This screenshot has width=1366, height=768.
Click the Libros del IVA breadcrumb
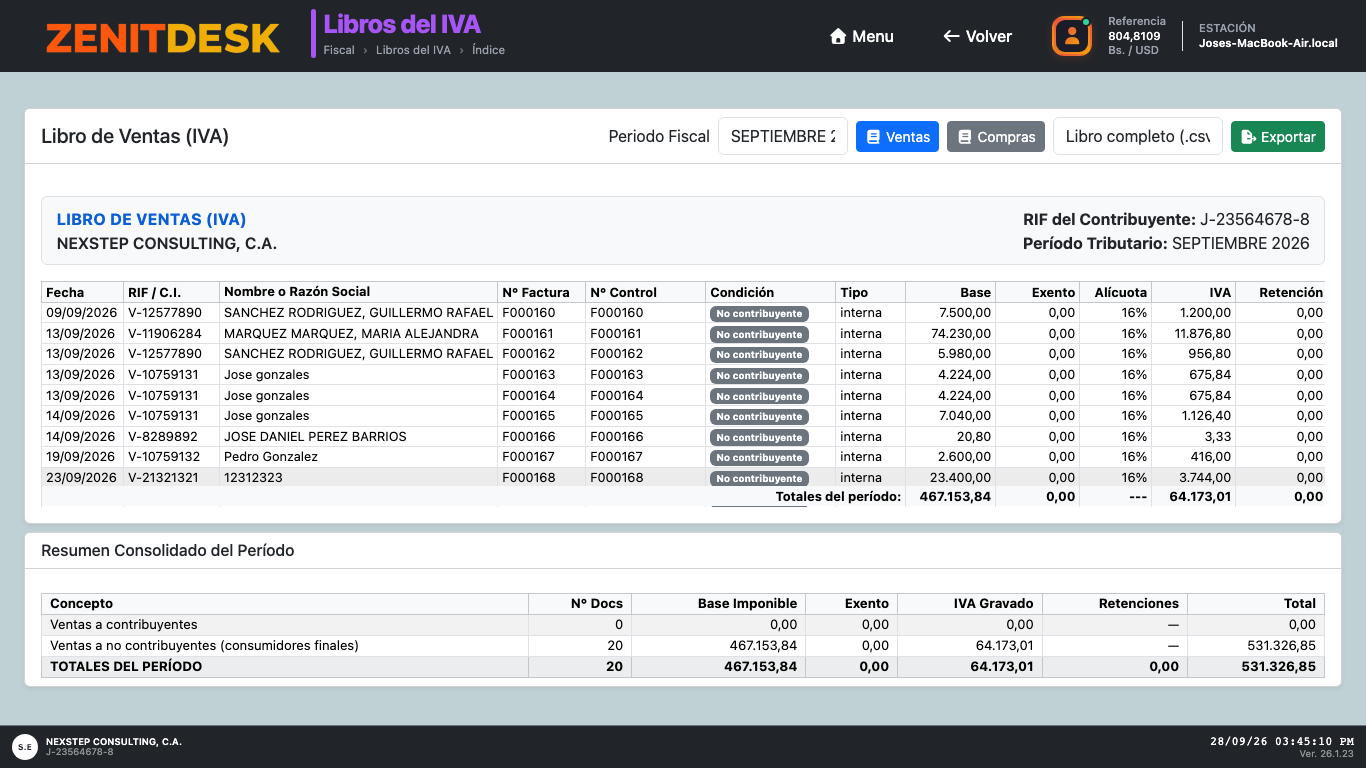click(x=413, y=50)
